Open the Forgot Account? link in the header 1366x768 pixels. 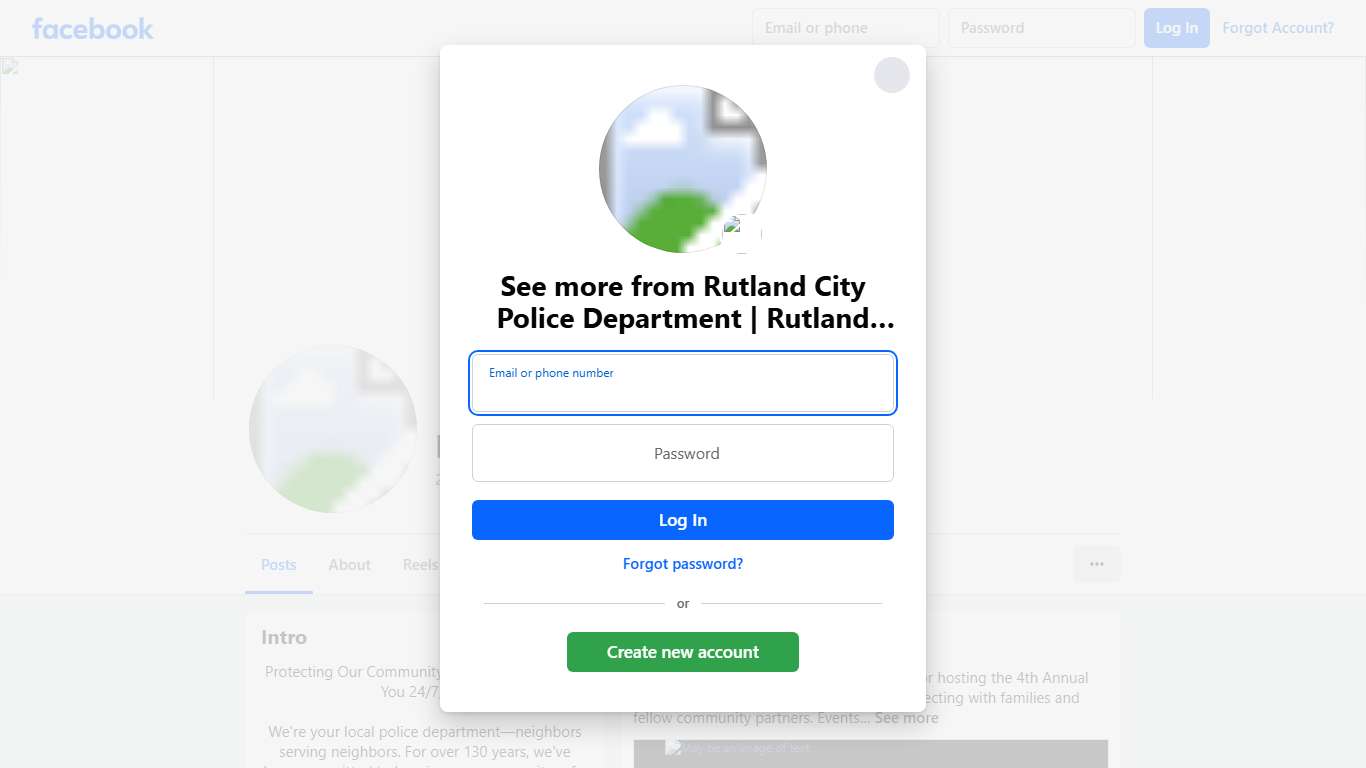(1277, 28)
